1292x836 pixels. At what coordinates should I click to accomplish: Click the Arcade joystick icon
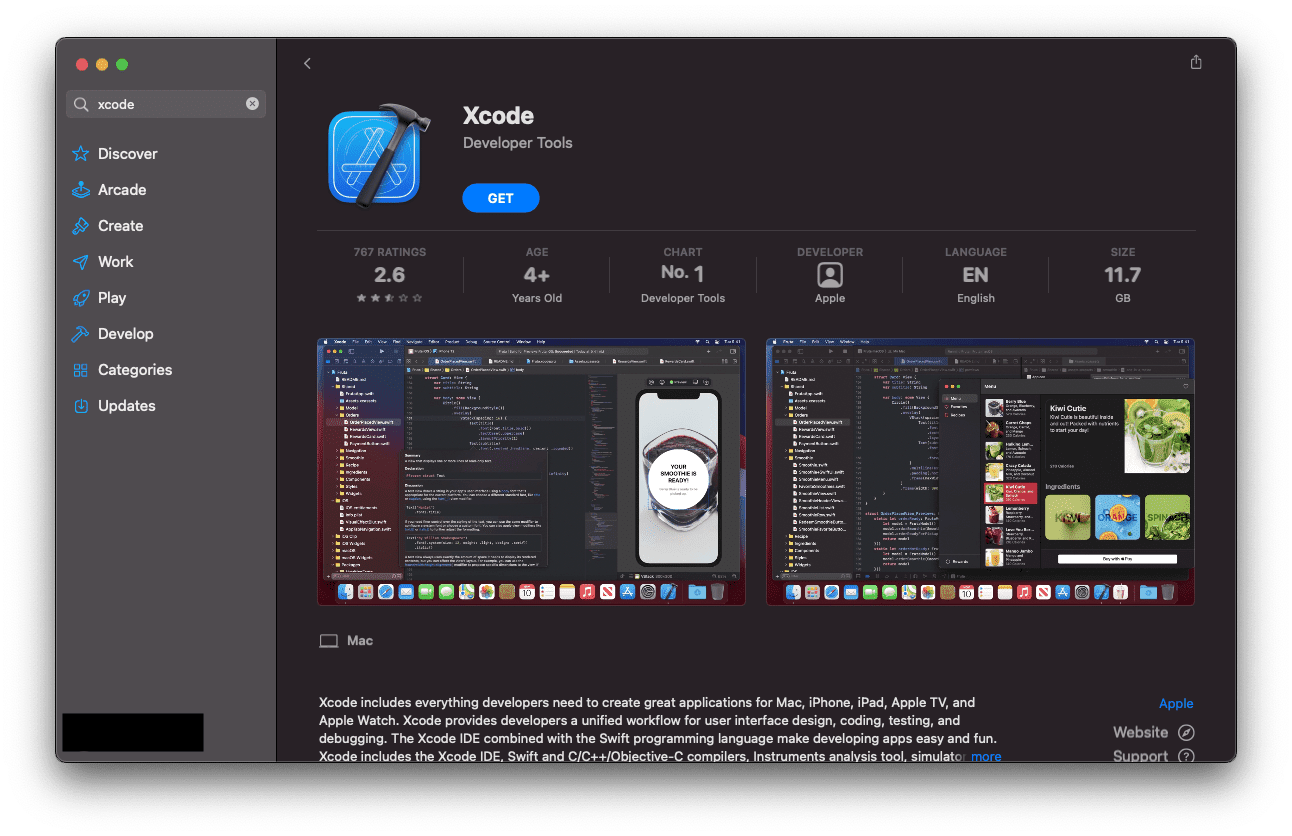(x=81, y=190)
